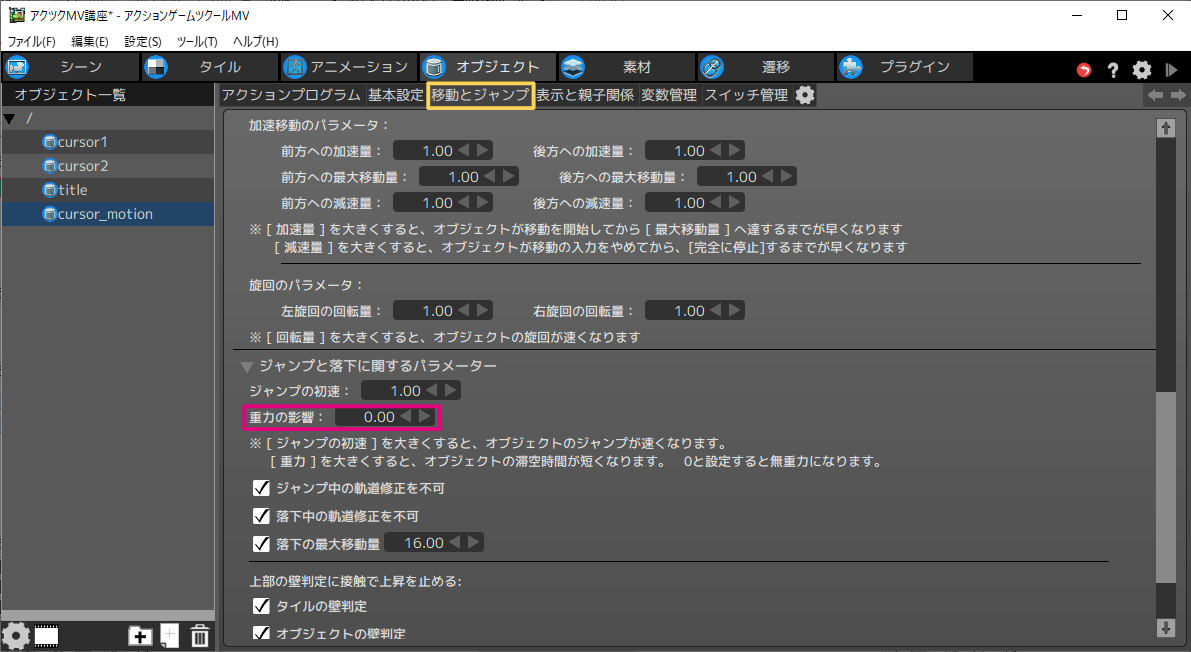Open the アニメーション section
Image resolution: width=1191 pixels, height=652 pixels.
click(347, 67)
